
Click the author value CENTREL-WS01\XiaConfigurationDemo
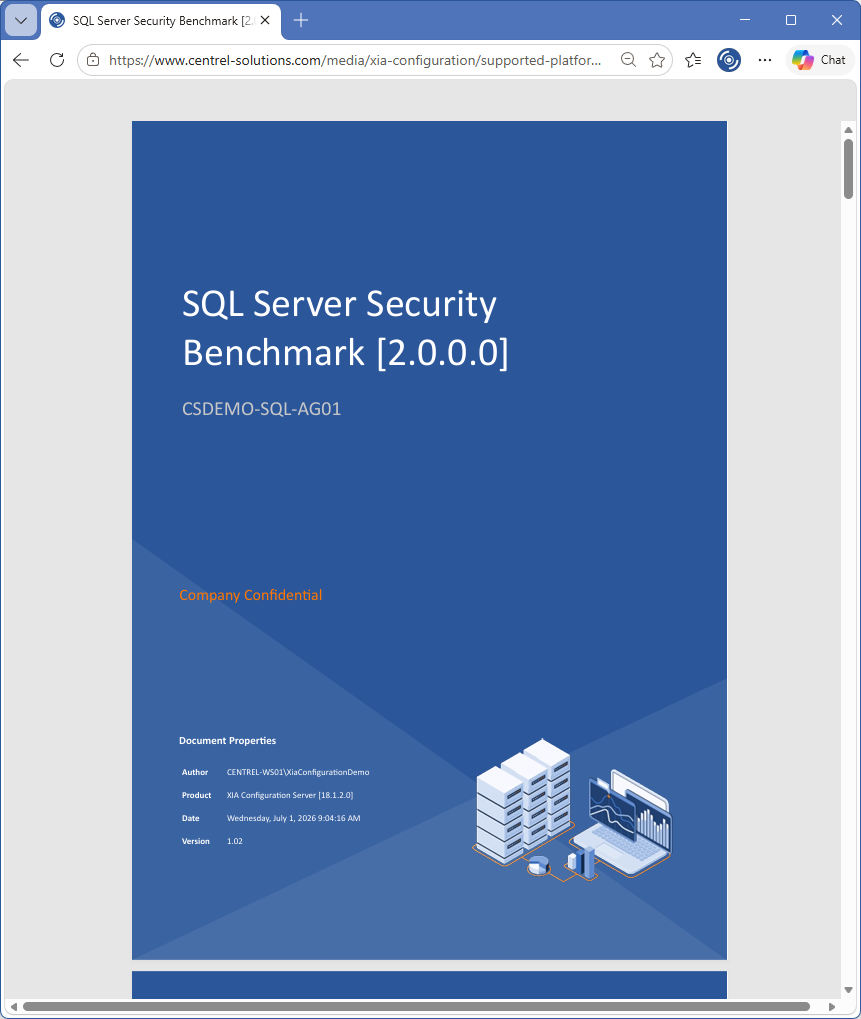[x=298, y=772]
